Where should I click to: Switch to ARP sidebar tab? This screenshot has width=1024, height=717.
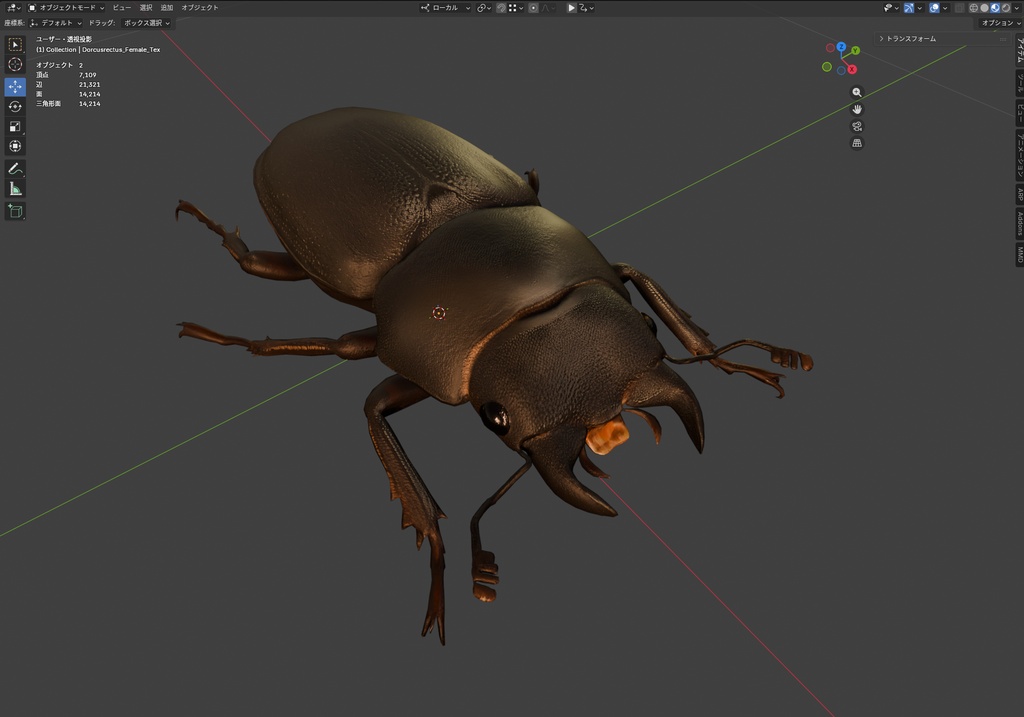(x=1019, y=194)
